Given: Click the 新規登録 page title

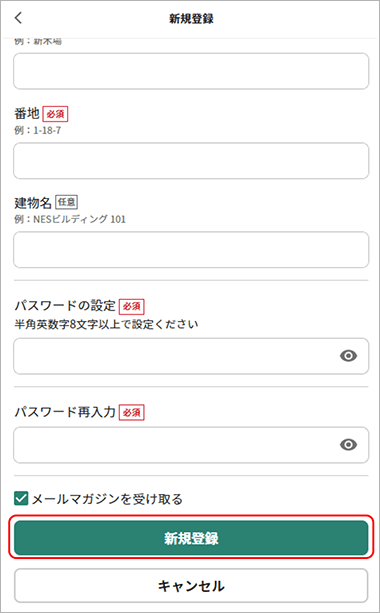Looking at the screenshot, I should (191, 18).
